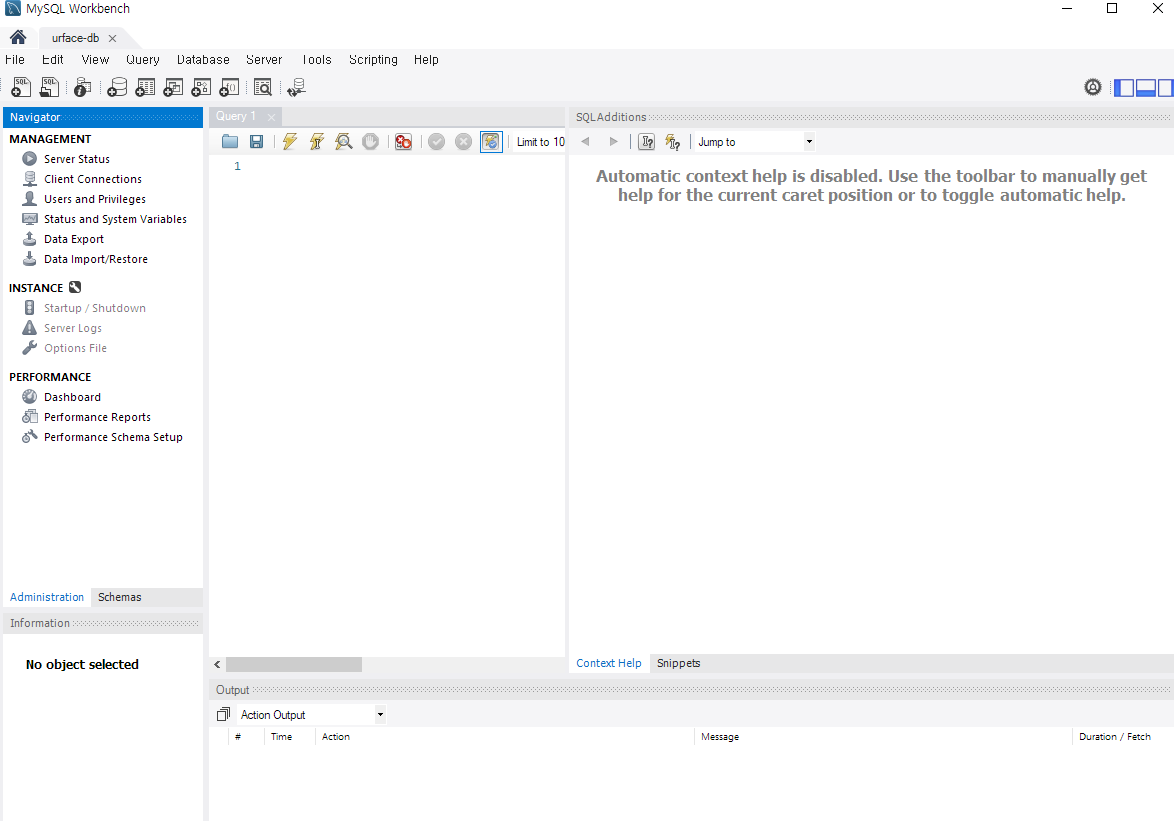The width and height of the screenshot is (1174, 821).
Task: Open Workbench preferences gear icon
Action: click(x=1093, y=88)
